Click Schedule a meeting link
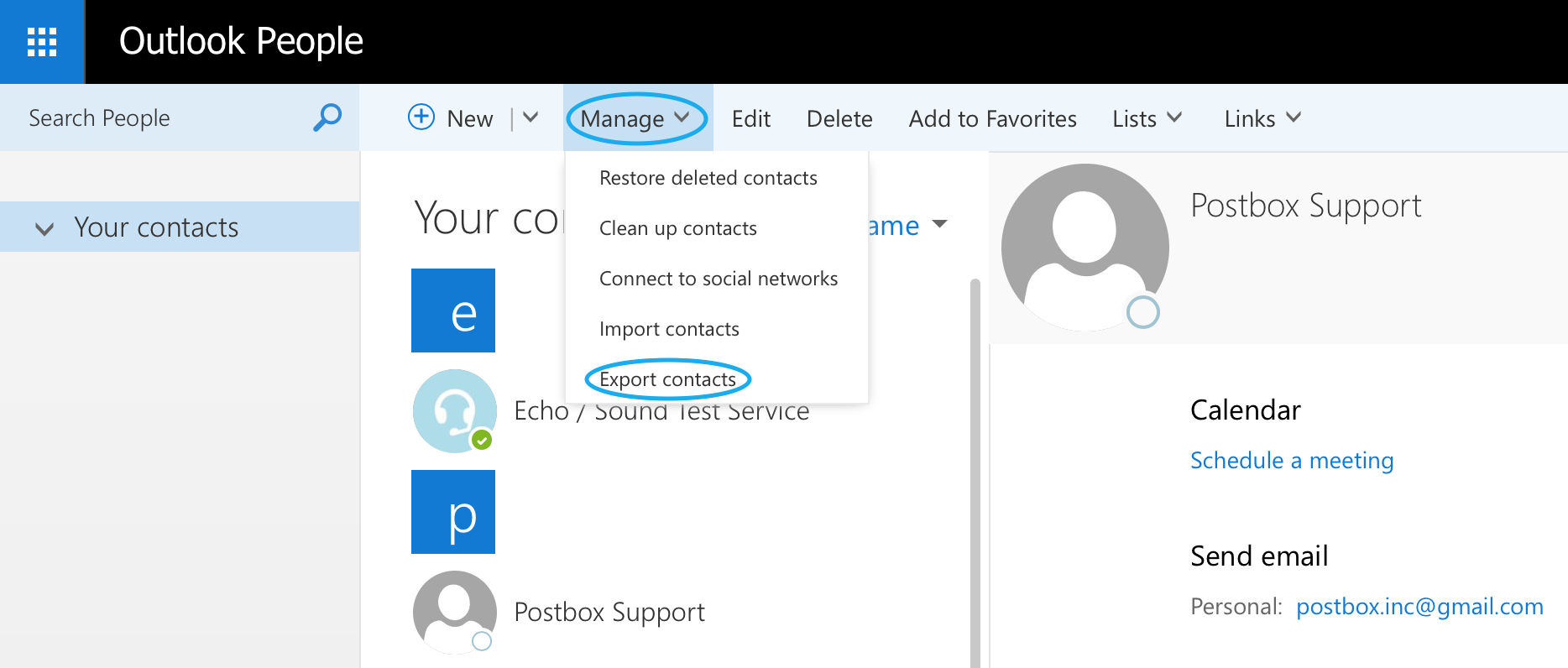This screenshot has width=1568, height=668. click(x=1291, y=461)
